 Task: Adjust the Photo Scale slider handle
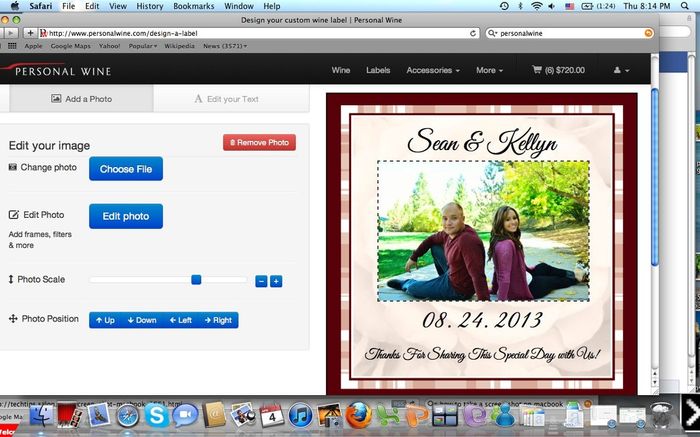[196, 280]
